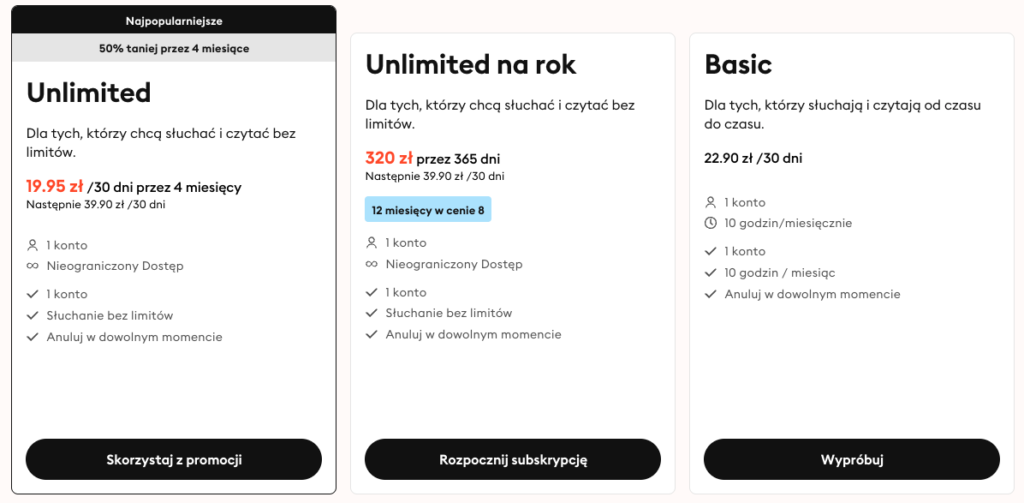Image resolution: width=1024 pixels, height=503 pixels.
Task: Click the blue 12 miesięcy w cenie 8 badge
Action: (428, 210)
